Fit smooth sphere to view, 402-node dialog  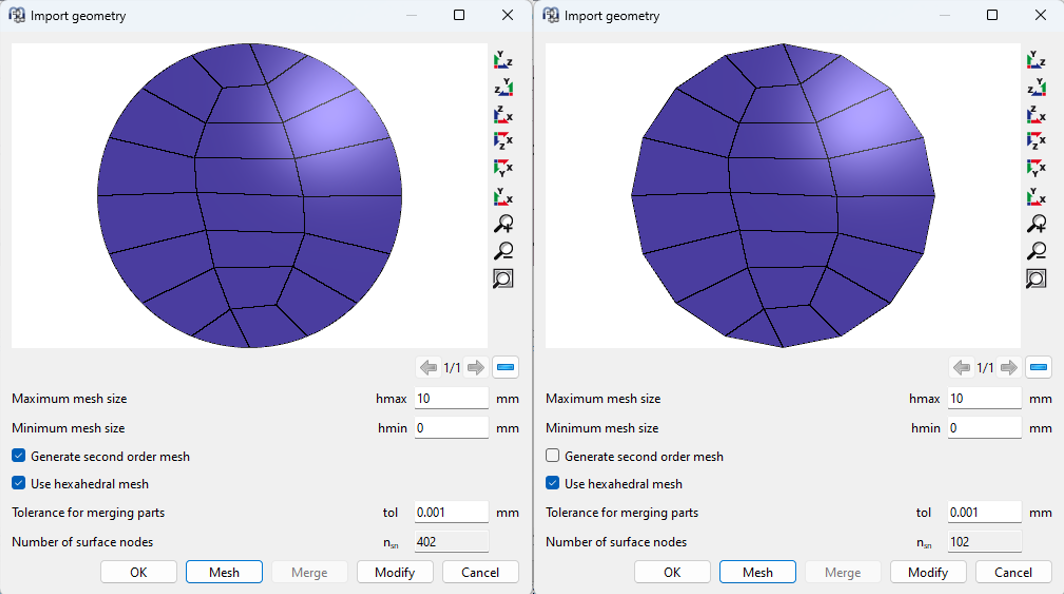(x=503, y=278)
